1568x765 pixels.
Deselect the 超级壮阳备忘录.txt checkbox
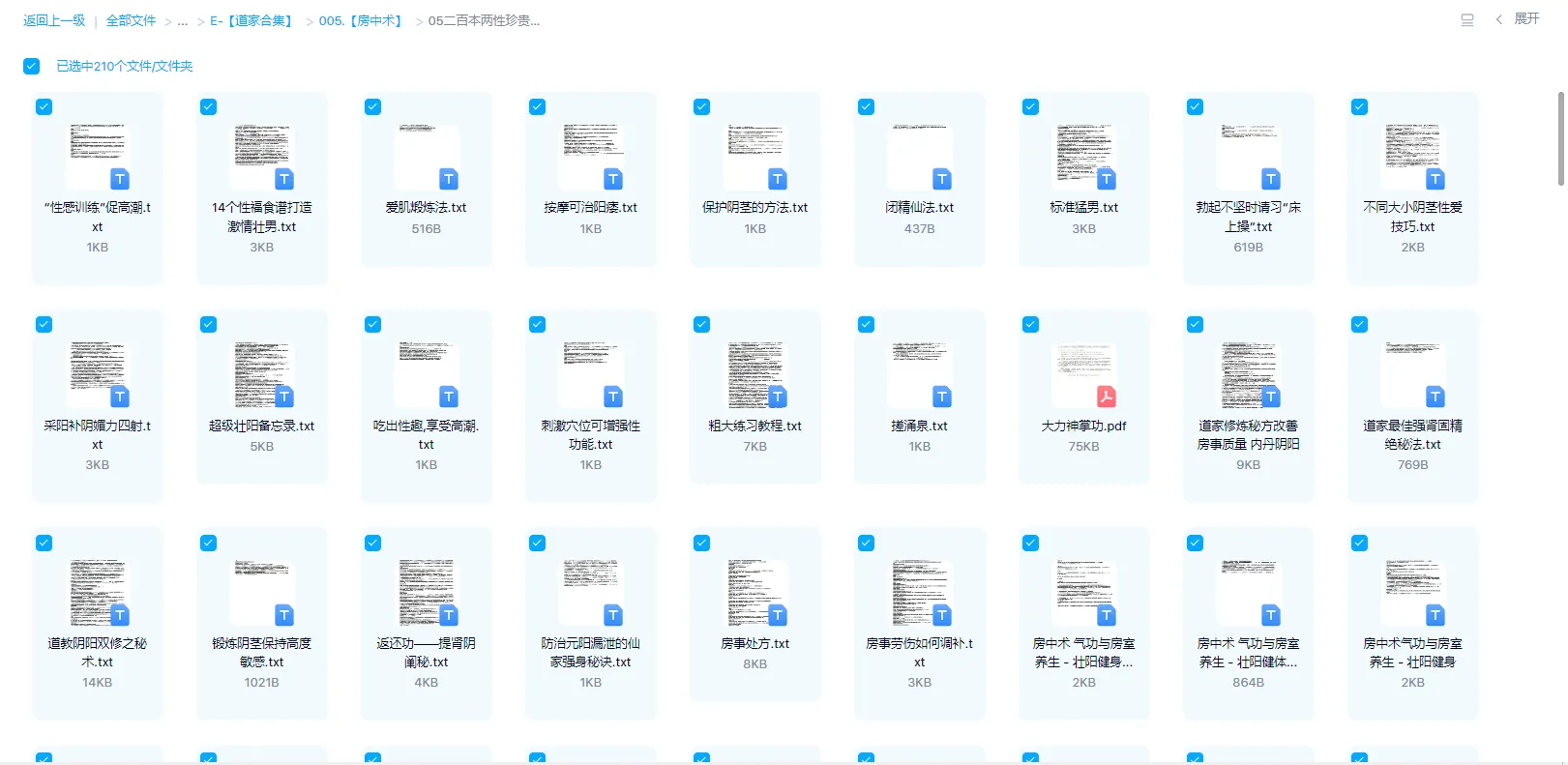[x=208, y=325]
